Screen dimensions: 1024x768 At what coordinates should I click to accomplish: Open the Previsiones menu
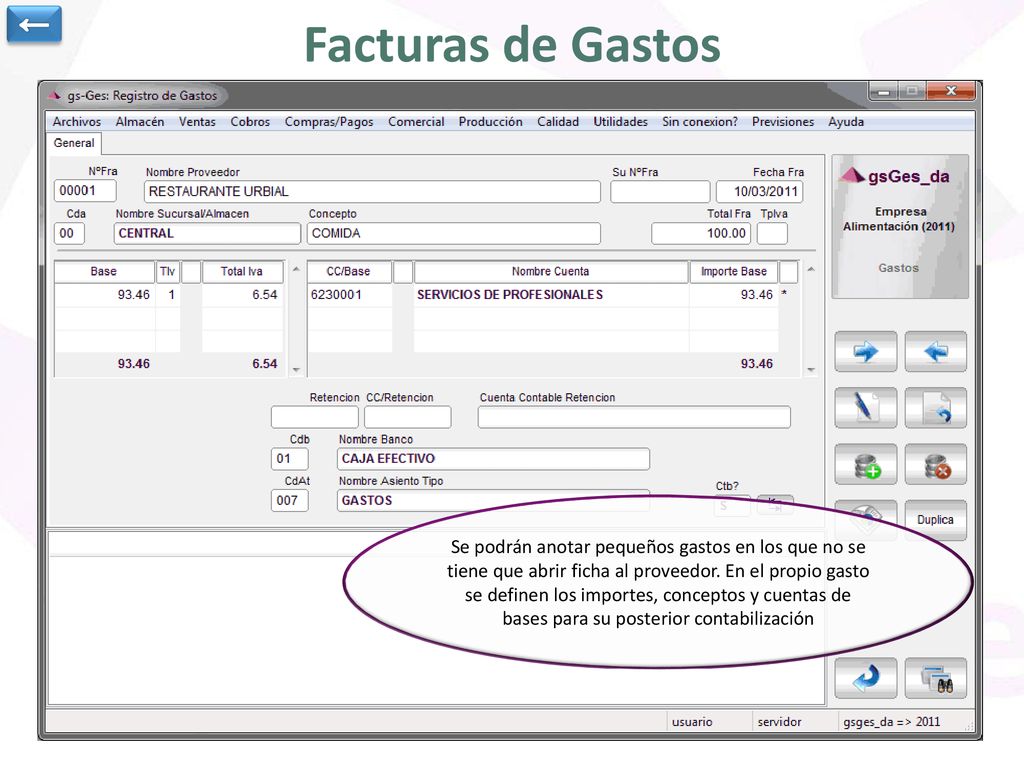point(783,121)
